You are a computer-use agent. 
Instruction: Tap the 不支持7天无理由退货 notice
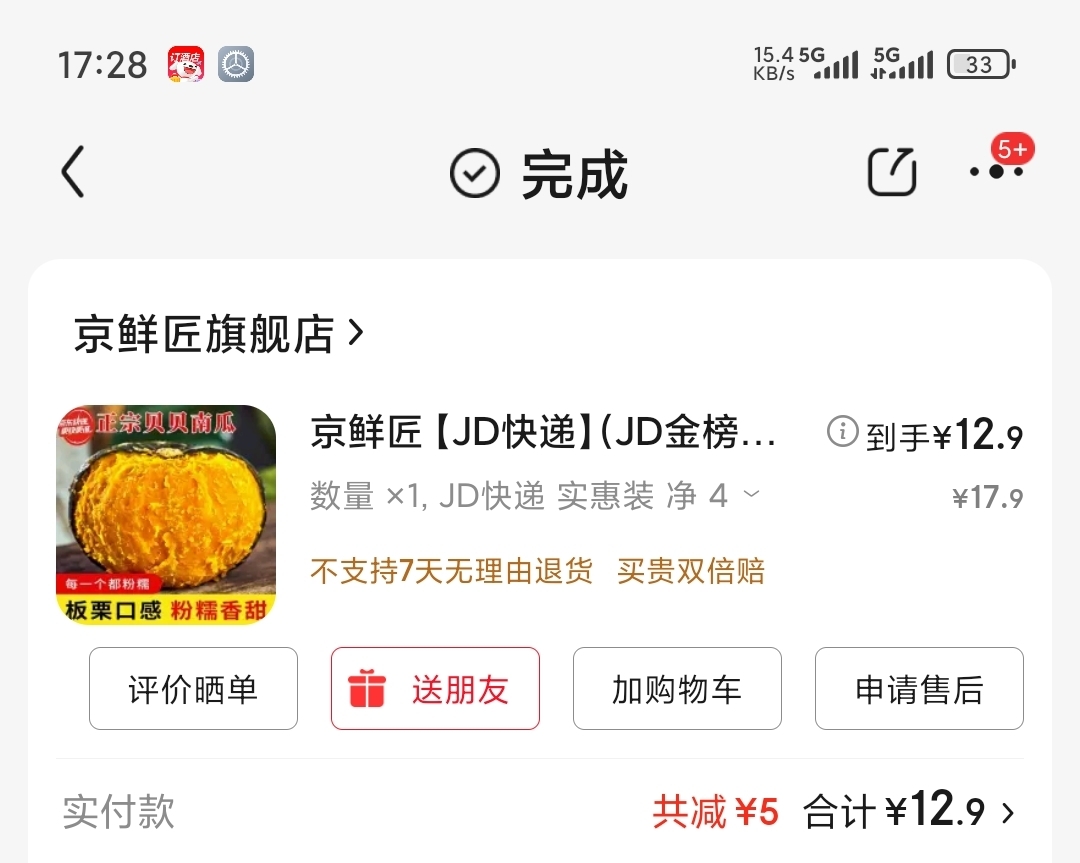click(451, 571)
